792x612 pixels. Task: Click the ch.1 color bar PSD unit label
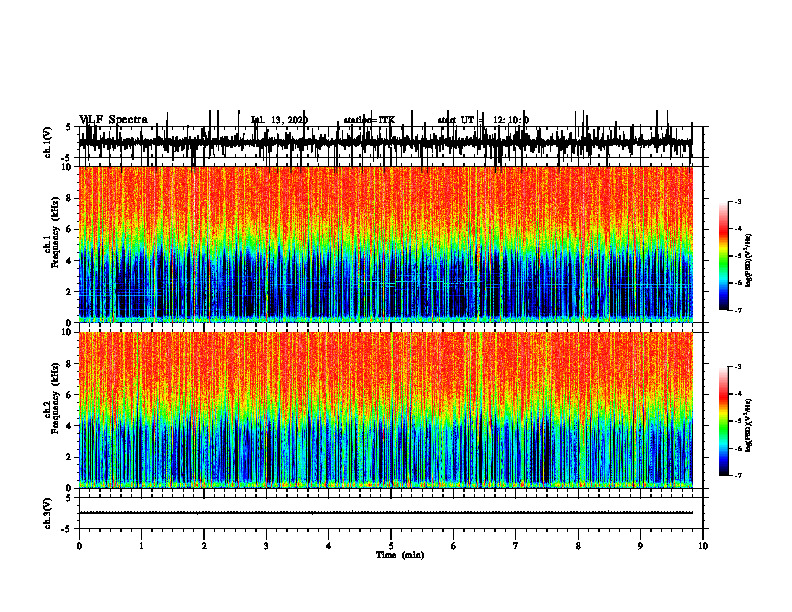click(749, 261)
